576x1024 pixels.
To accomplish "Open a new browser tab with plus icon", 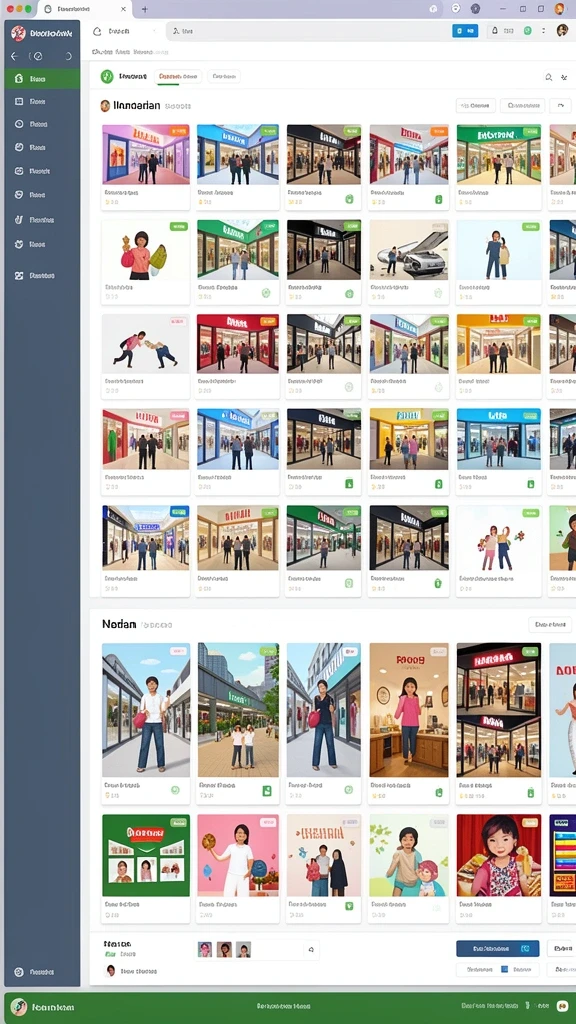I will 144,9.
